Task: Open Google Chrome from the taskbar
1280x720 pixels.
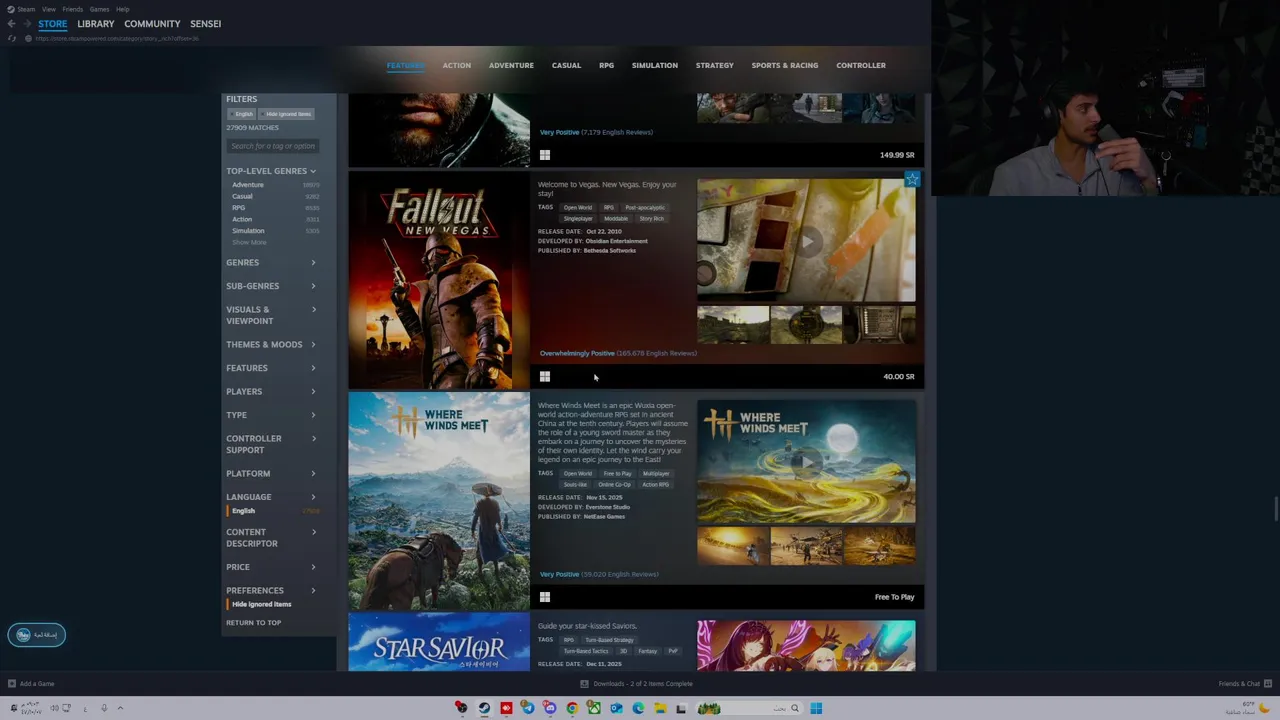Action: (x=572, y=708)
